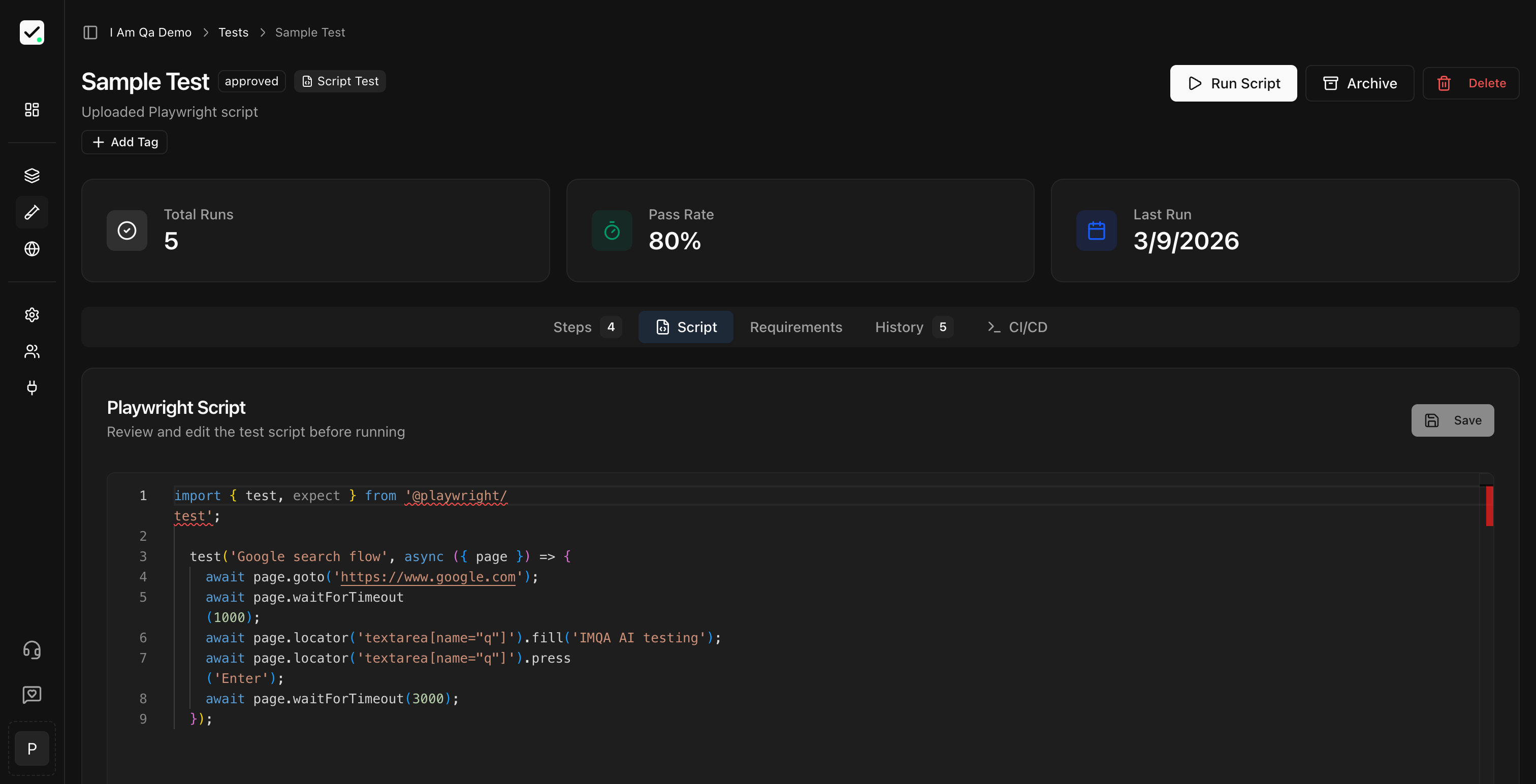Open the settings gear icon
1536x784 pixels.
point(32,315)
